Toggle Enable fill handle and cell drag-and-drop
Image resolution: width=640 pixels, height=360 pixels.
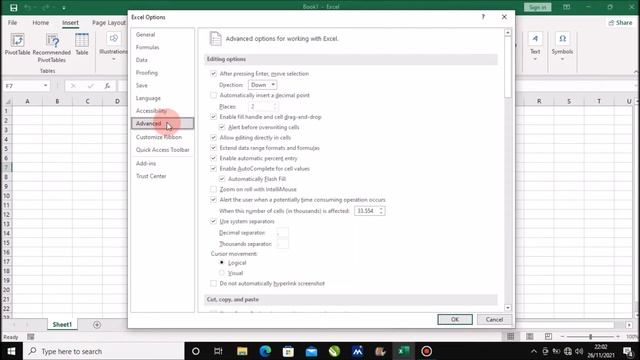point(213,117)
